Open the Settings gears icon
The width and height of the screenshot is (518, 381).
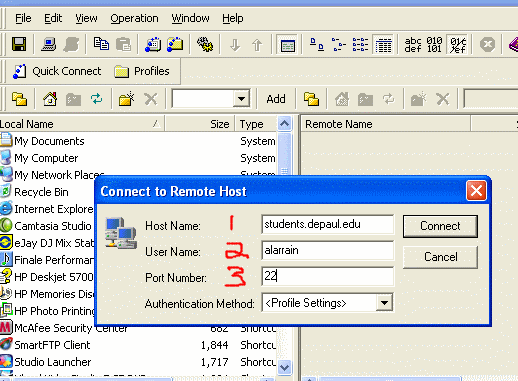tap(205, 44)
